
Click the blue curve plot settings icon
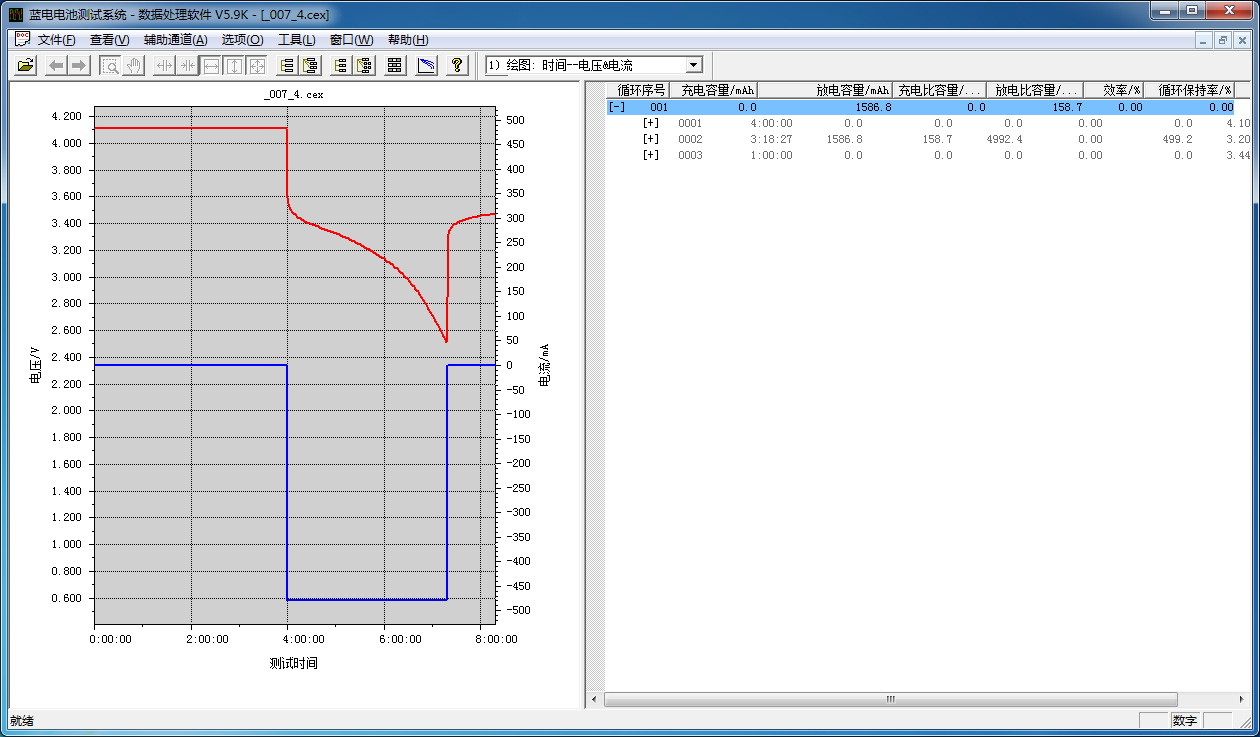click(427, 65)
